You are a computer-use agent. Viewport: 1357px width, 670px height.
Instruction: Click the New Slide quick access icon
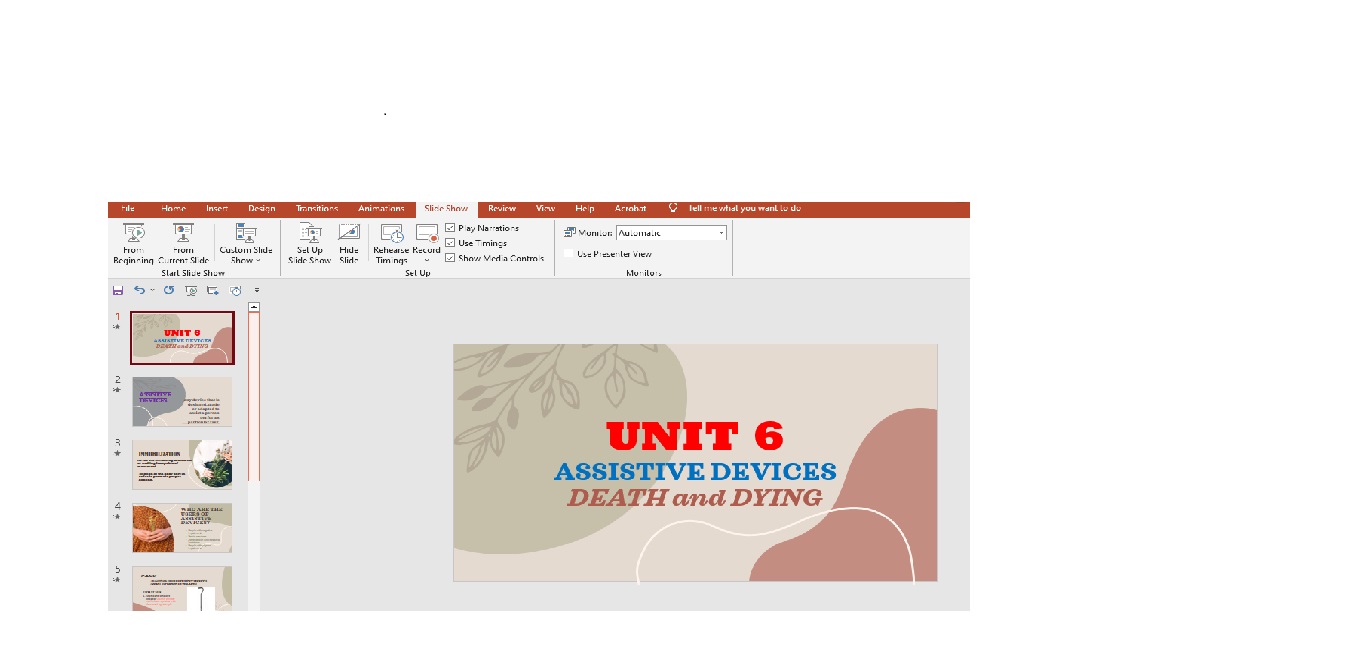coord(213,291)
